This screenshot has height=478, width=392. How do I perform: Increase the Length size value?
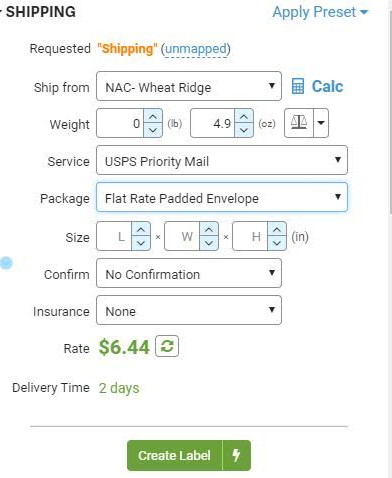click(x=141, y=230)
